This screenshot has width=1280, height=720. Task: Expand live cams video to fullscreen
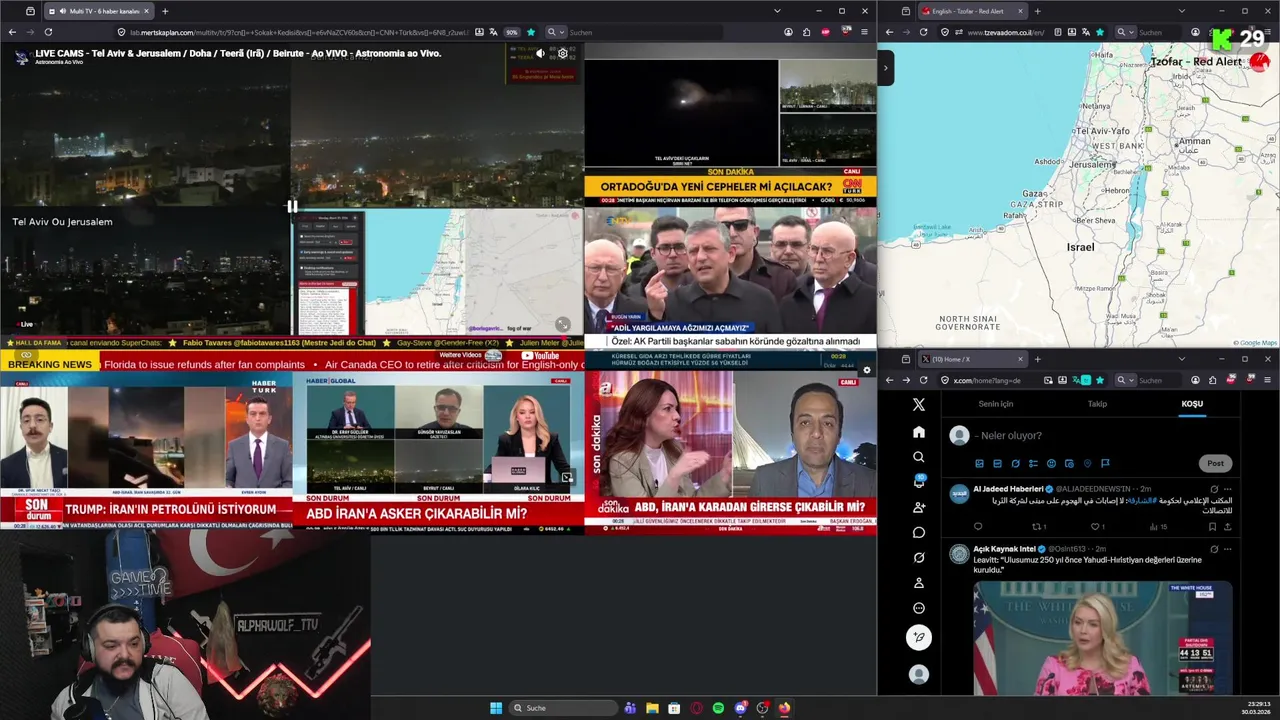563,324
